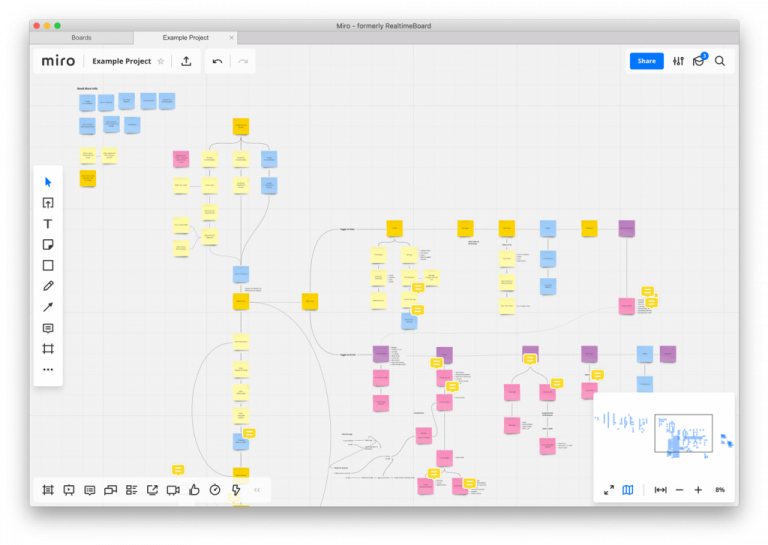The width and height of the screenshot is (768, 545).
Task: Switch to the Boards tab
Action: point(81,38)
